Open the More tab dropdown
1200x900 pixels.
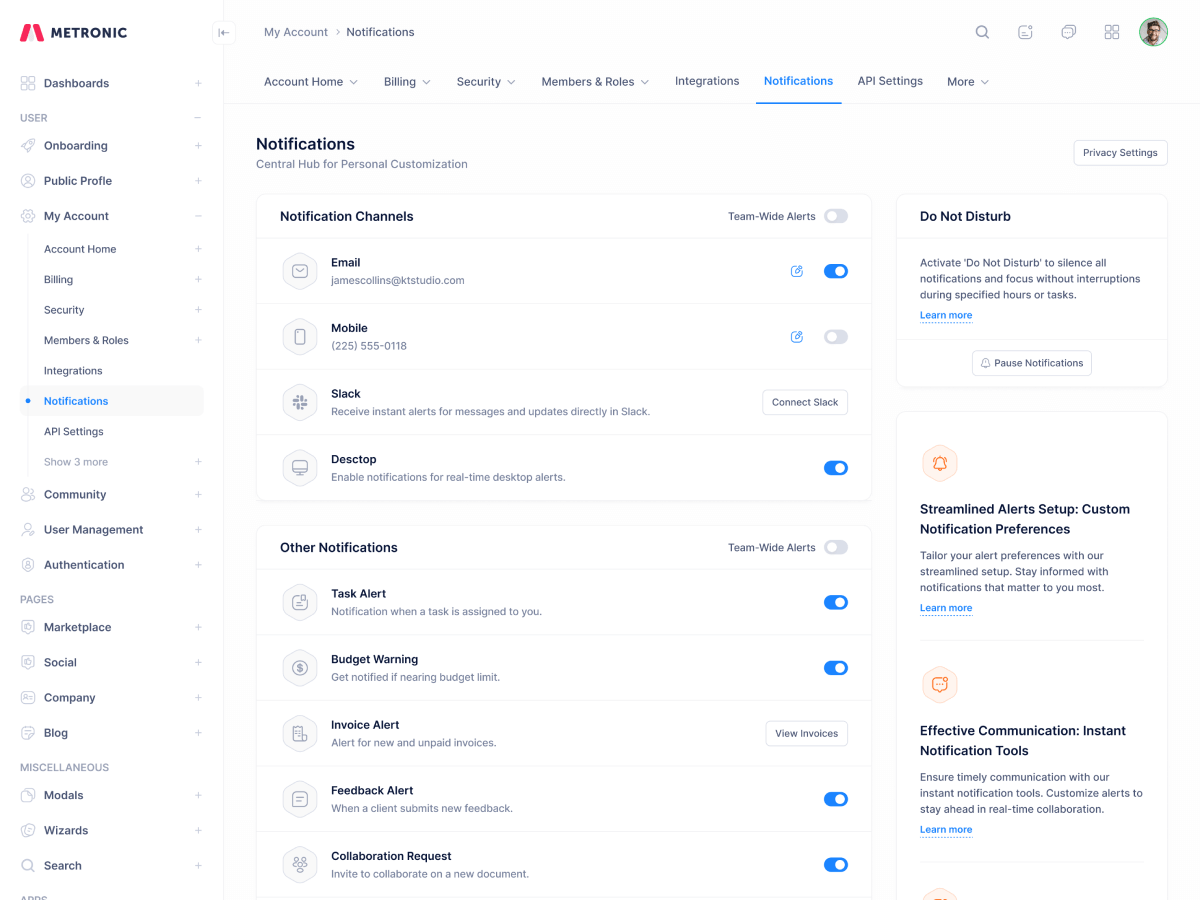click(x=967, y=81)
